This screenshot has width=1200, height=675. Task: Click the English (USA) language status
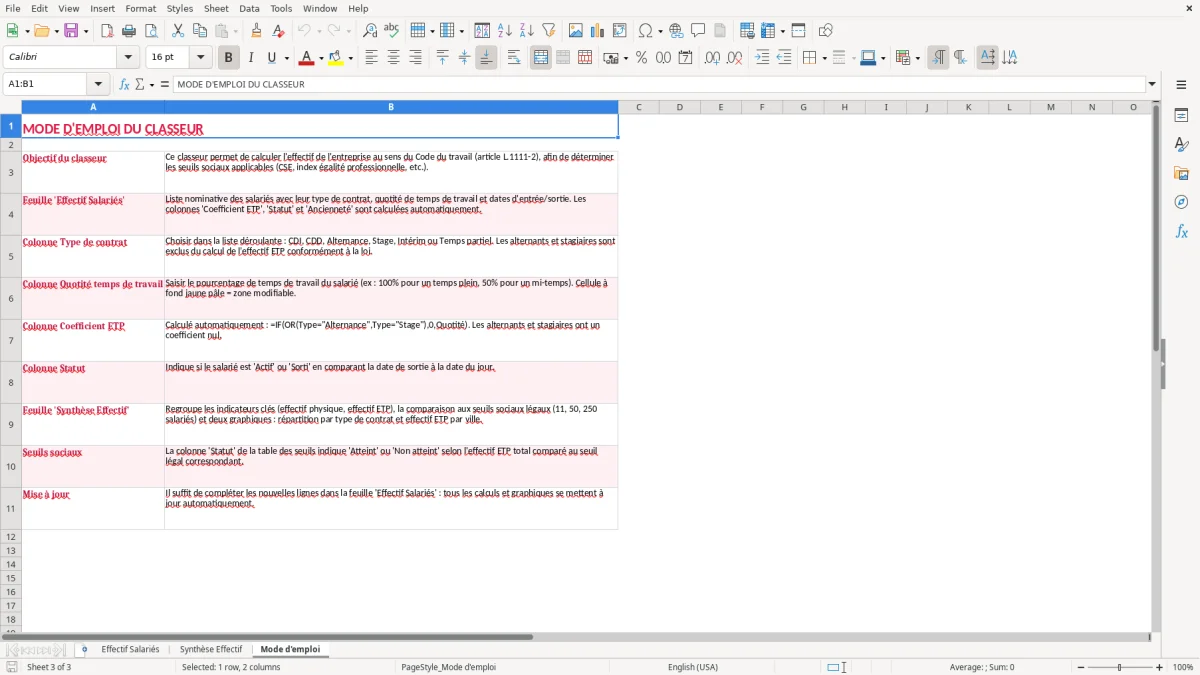692,667
